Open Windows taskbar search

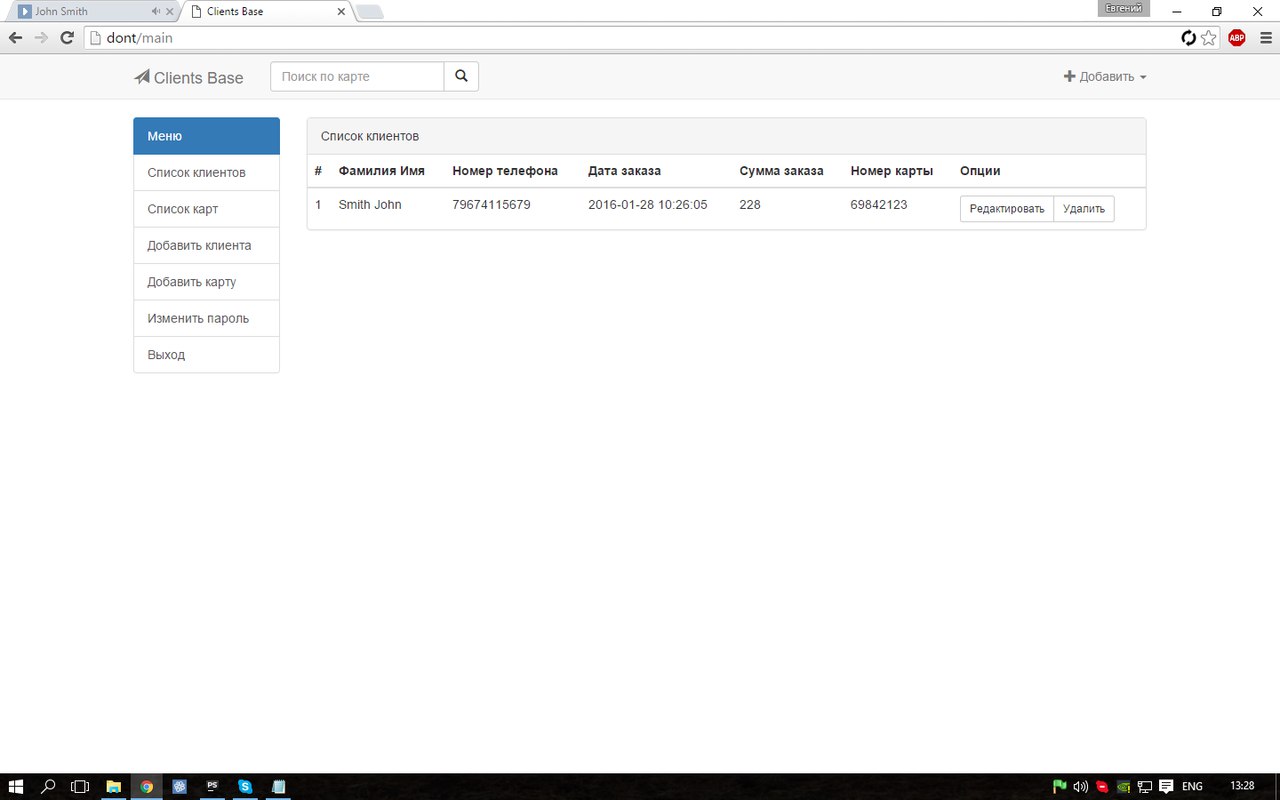click(48, 786)
